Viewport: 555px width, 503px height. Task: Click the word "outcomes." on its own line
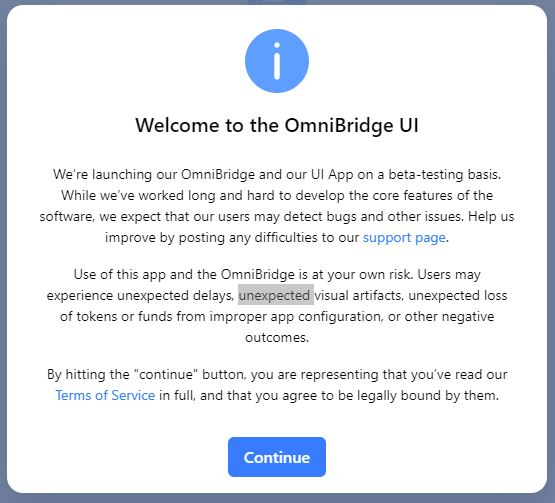(x=277, y=337)
